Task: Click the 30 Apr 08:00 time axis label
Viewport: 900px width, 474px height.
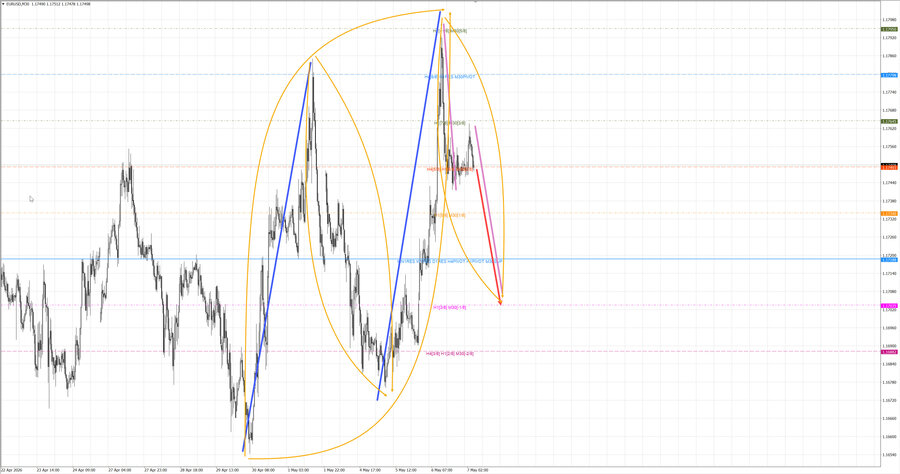Action: pyautogui.click(x=263, y=470)
